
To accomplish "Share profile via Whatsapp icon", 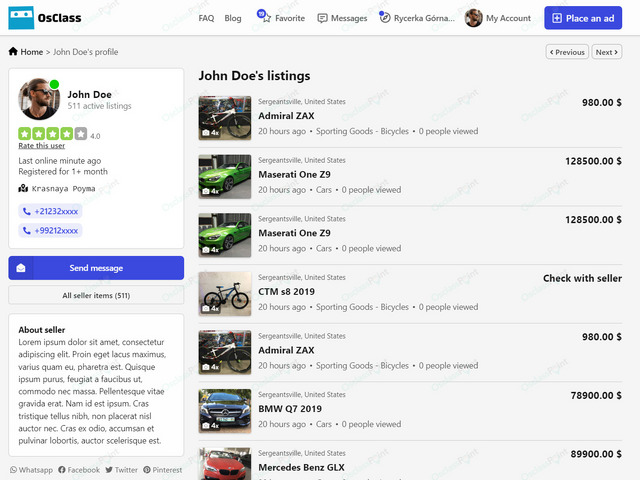I will pyautogui.click(x=13, y=470).
